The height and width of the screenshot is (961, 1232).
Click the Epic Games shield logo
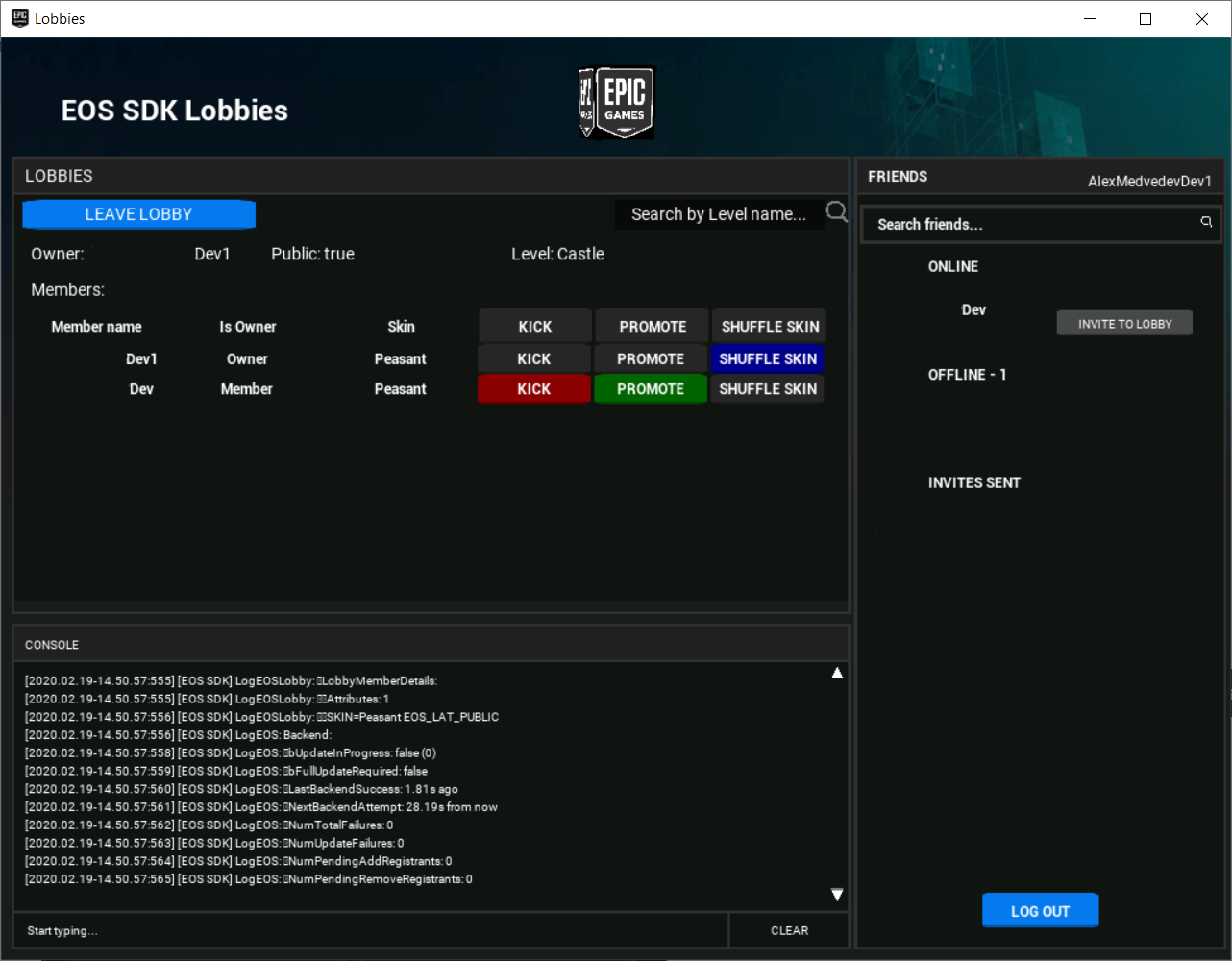click(616, 101)
